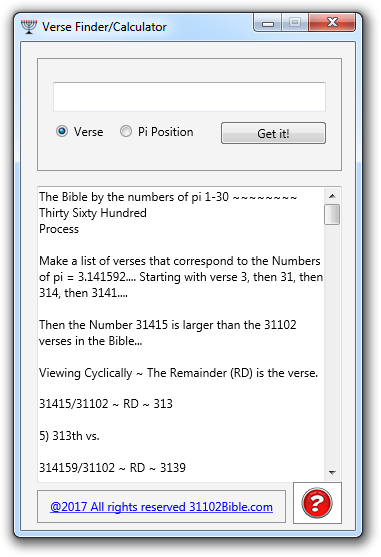Click the red question mark help icon
Screen dimensions: 381x557
click(317, 503)
